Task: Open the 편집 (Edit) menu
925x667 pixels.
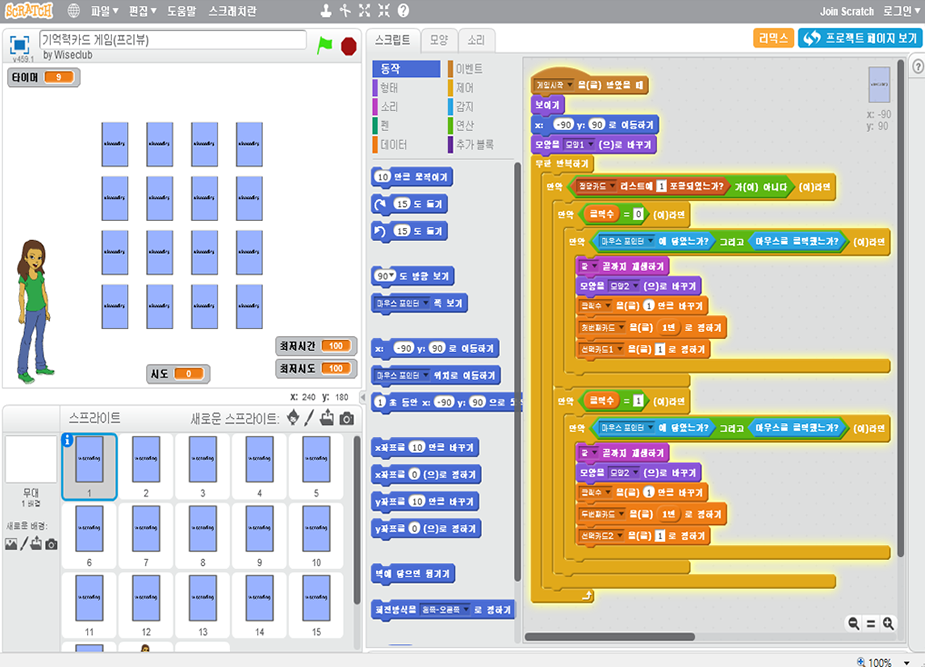Action: point(142,11)
